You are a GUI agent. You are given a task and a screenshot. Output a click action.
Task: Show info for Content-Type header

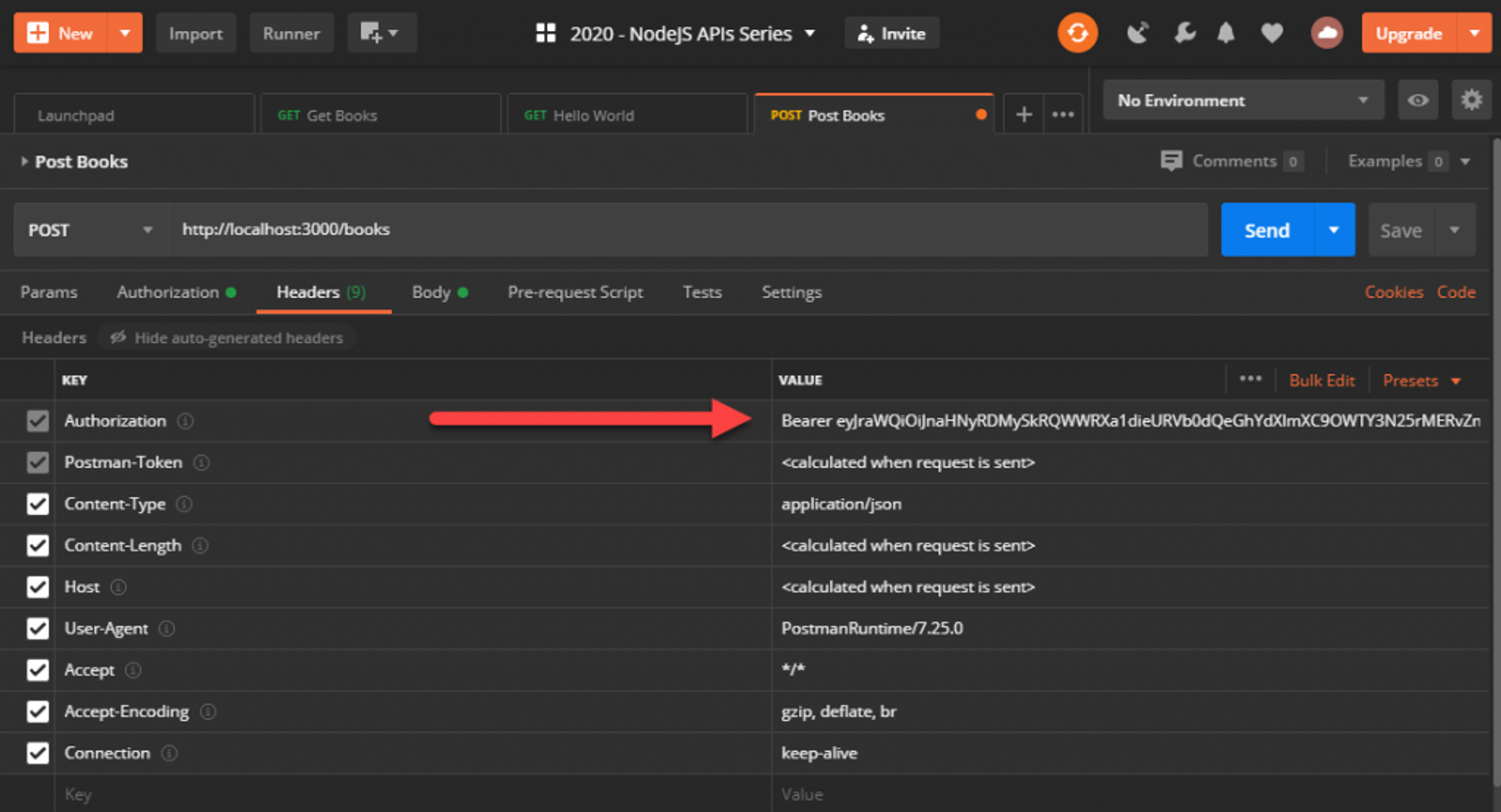tap(185, 504)
